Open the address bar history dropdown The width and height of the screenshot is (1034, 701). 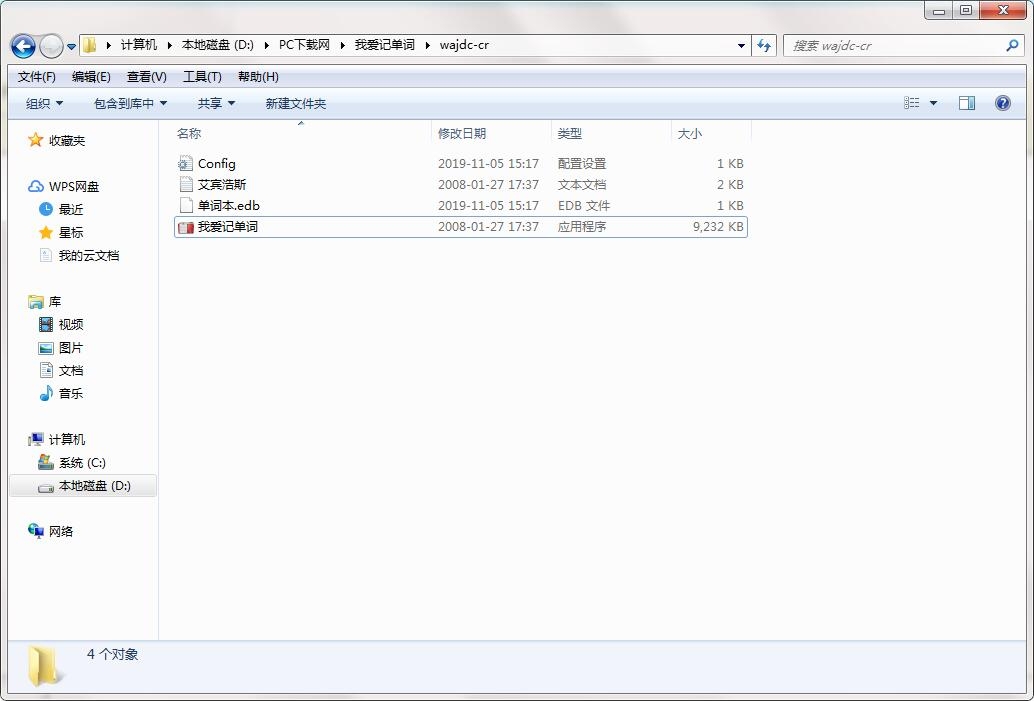(x=741, y=46)
